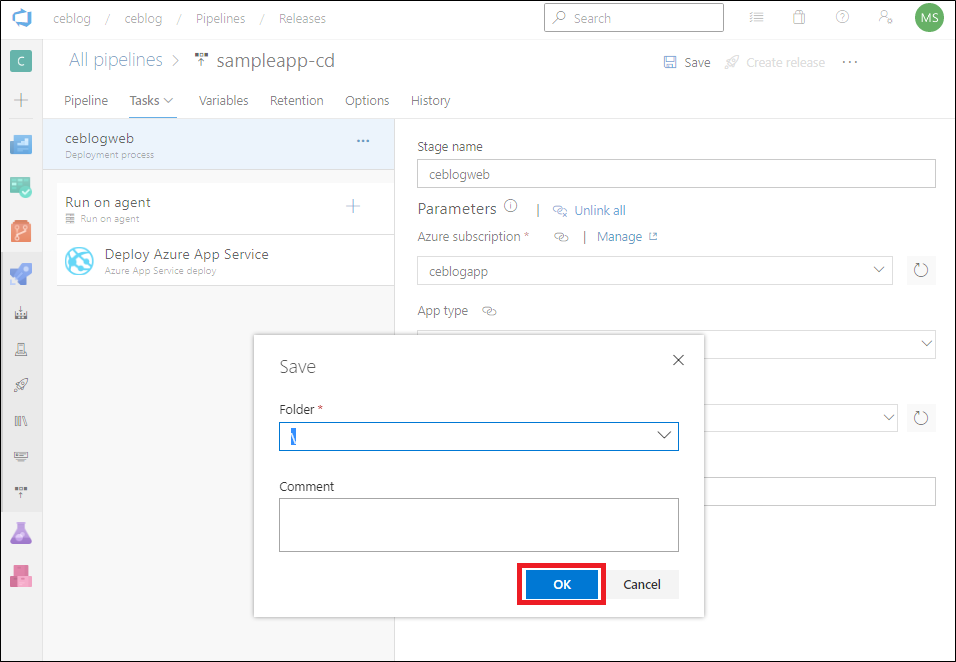Image resolution: width=956 pixels, height=662 pixels.
Task: Focus the Comment text box
Action: point(479,525)
